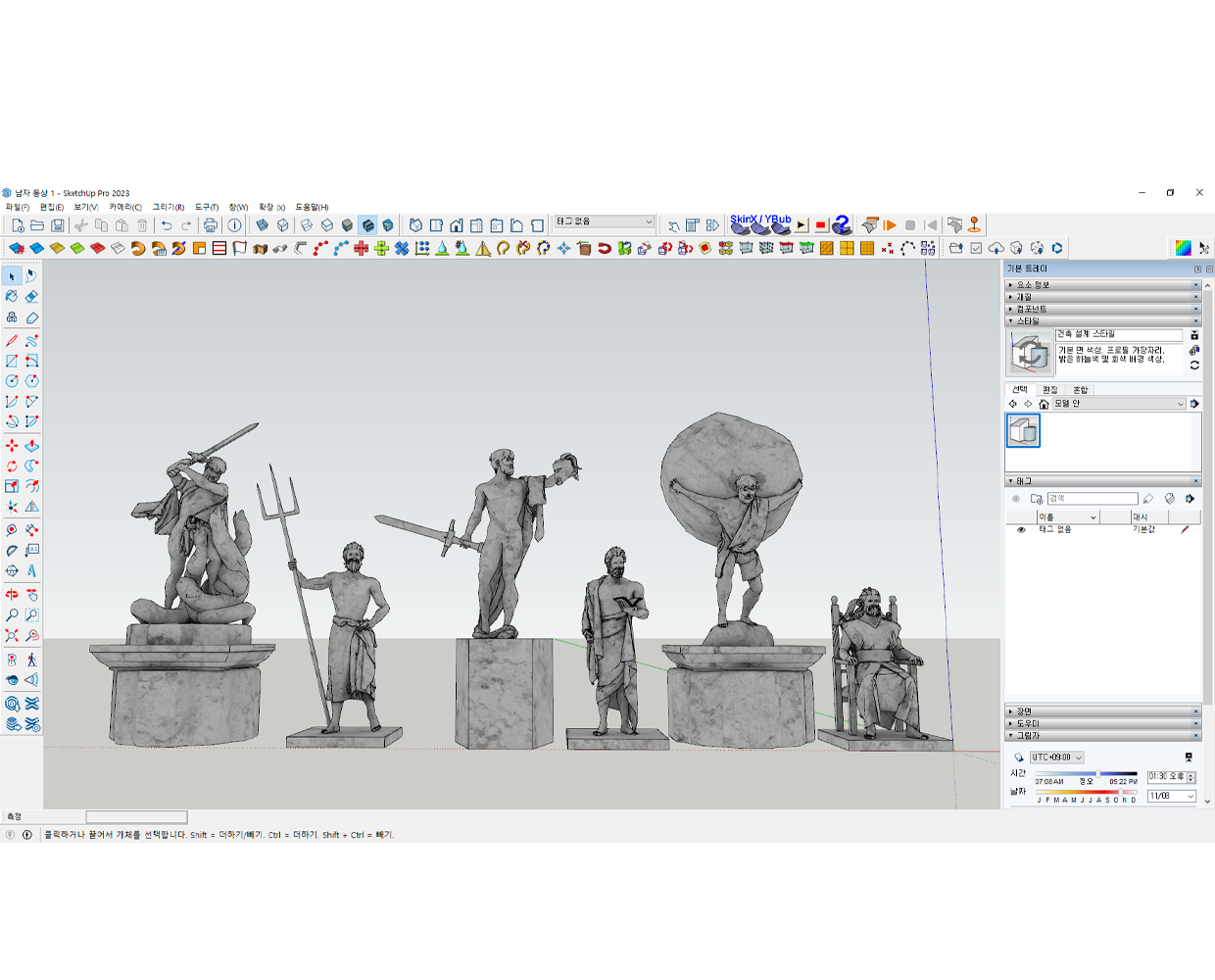
Task: Toggle shadows display icon in shadow panel
Action: pyautogui.click(x=1019, y=758)
